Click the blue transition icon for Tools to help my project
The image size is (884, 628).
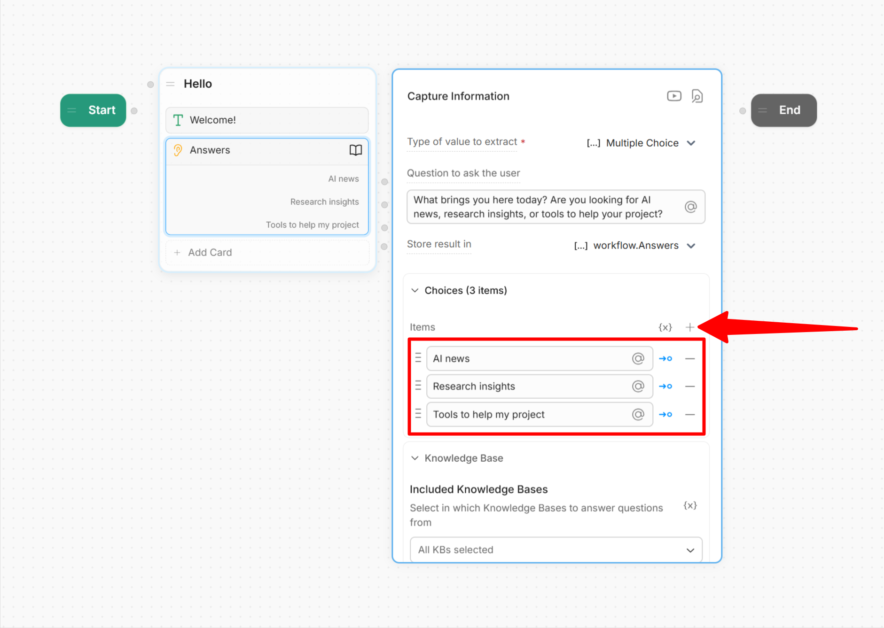(665, 414)
